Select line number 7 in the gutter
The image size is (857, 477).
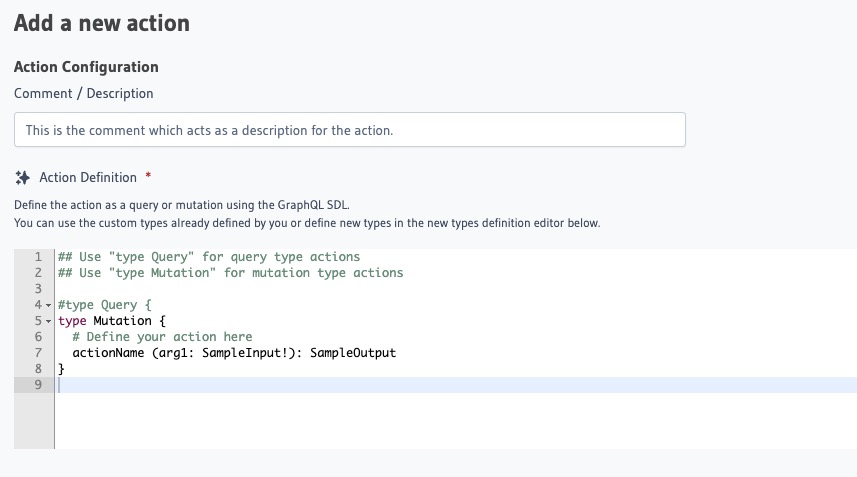37,353
